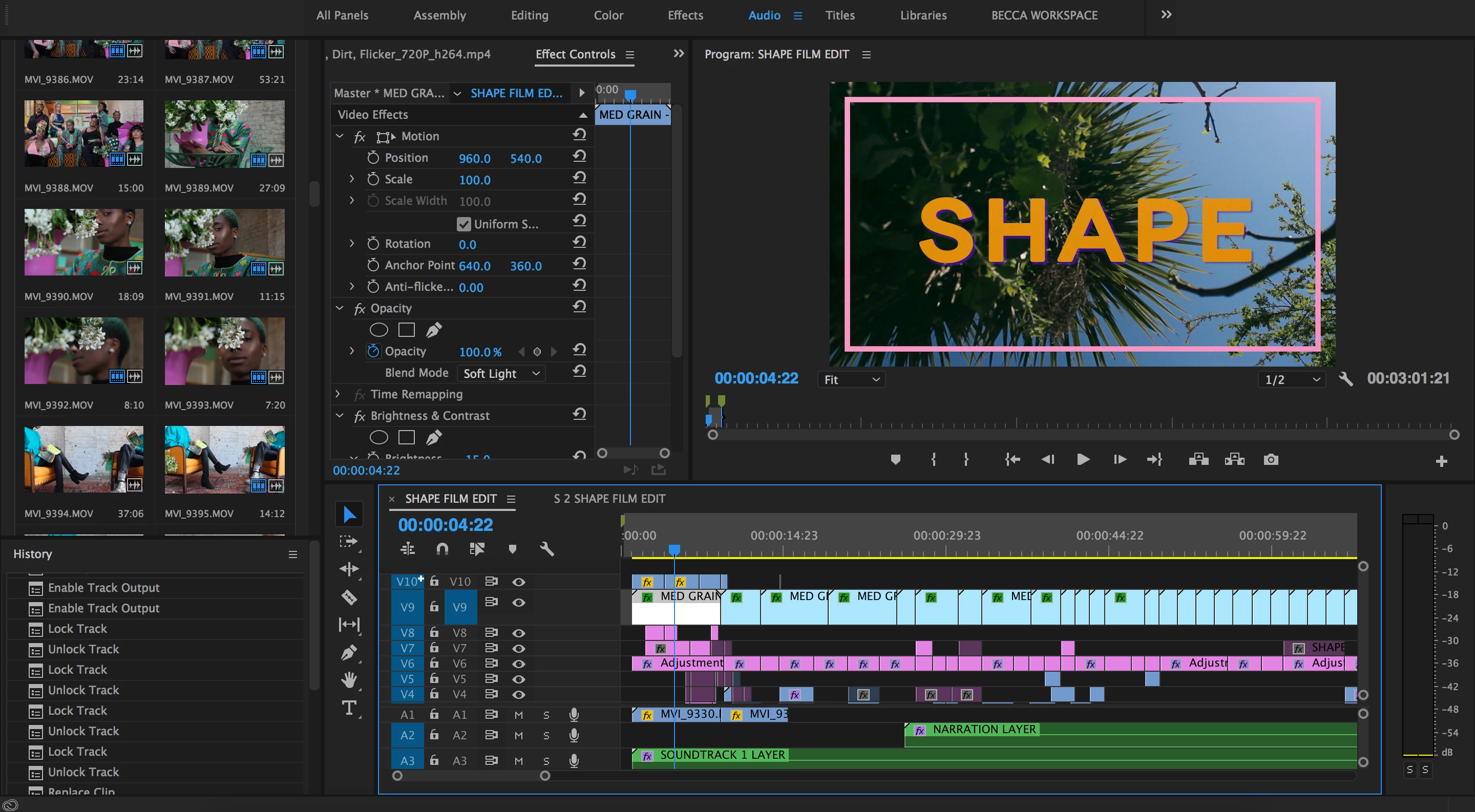Open the S 2 SHAPE FILM EDIT sequence tab

click(x=609, y=499)
